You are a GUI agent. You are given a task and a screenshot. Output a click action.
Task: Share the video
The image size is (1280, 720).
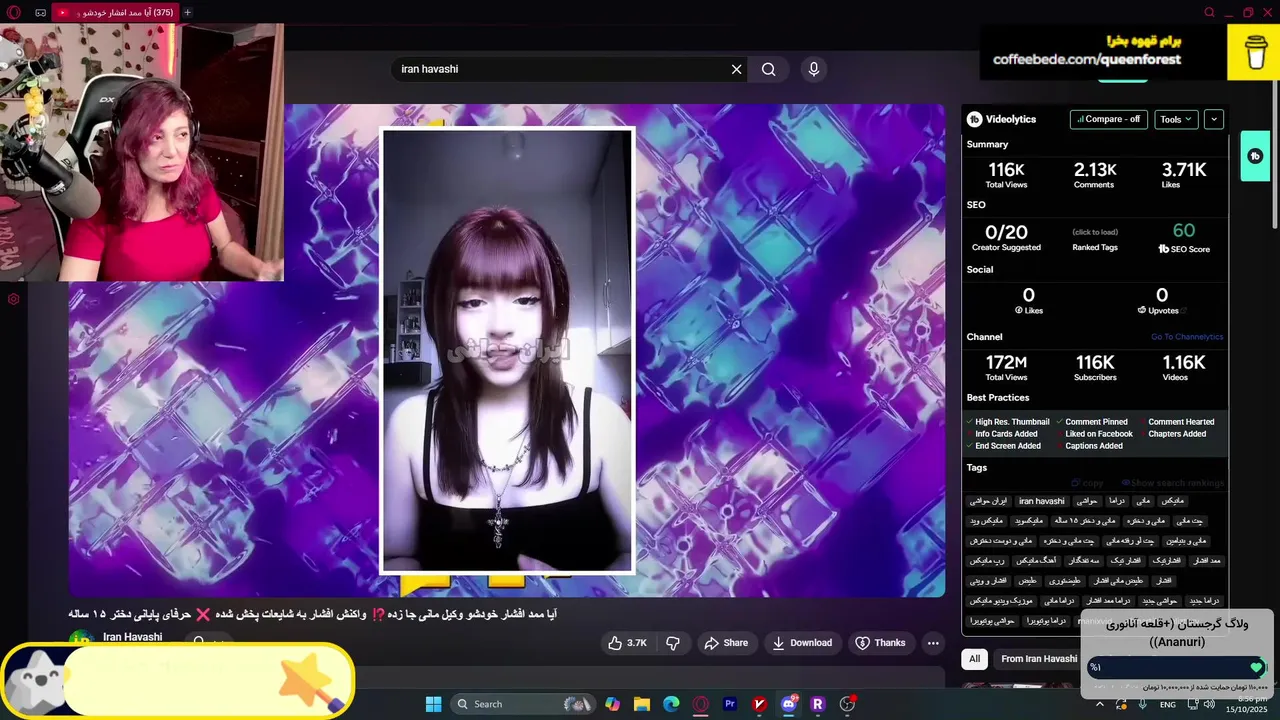pos(726,643)
